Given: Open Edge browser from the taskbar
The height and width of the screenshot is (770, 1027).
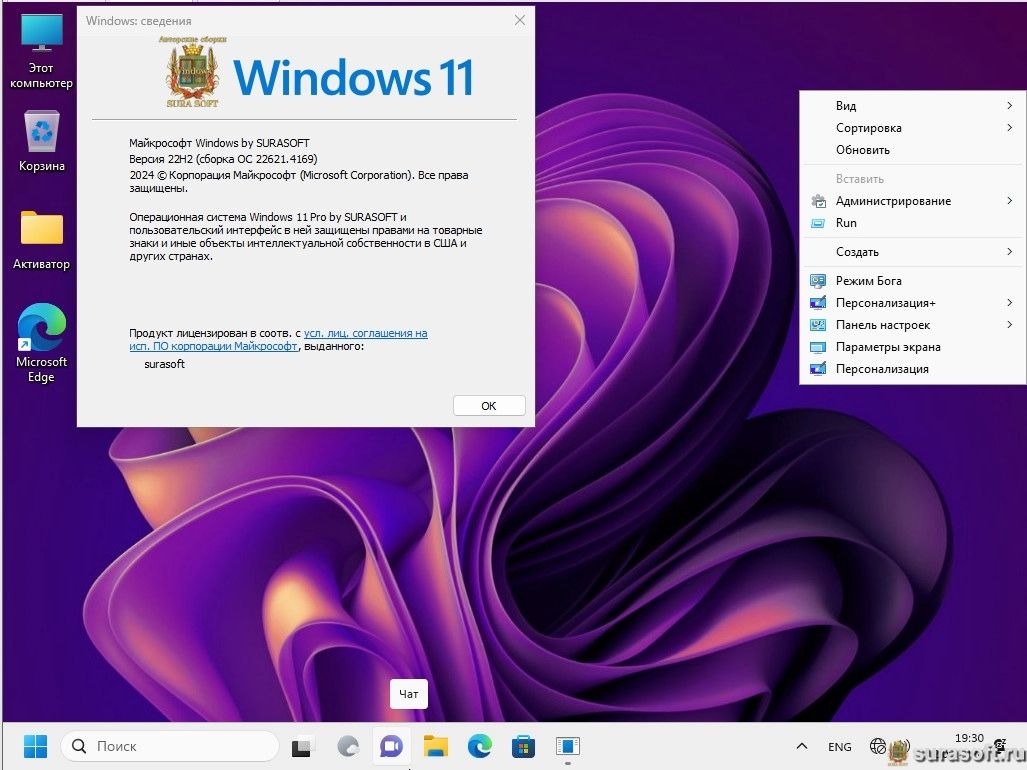Looking at the screenshot, I should (x=480, y=746).
